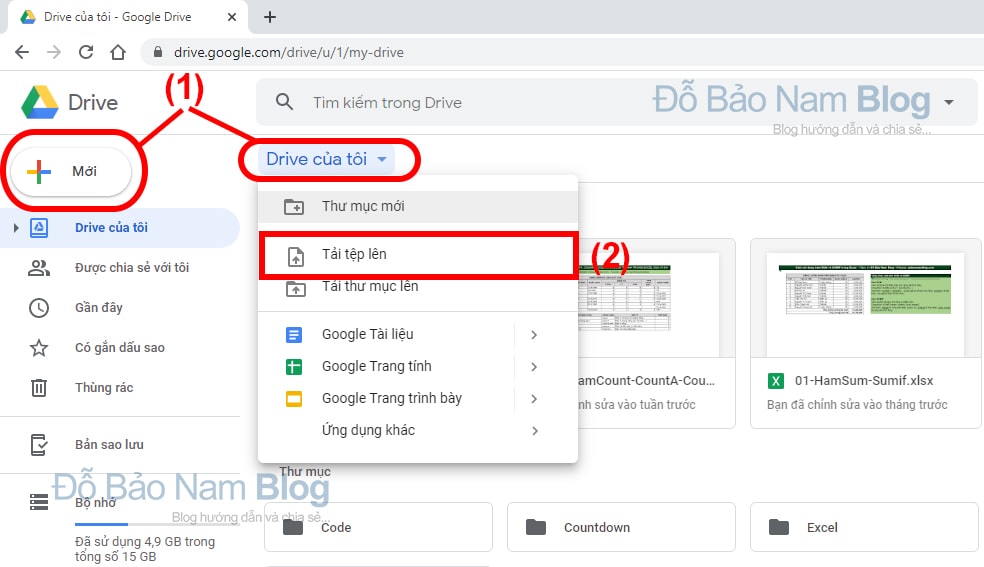The width and height of the screenshot is (984, 567).
Task: Click Đã sử dụng 4,9 GB storage text
Action: pos(144,549)
